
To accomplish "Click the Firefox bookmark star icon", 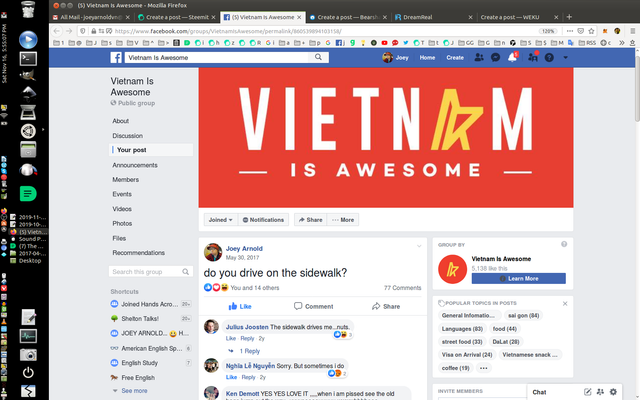I will [591, 31].
